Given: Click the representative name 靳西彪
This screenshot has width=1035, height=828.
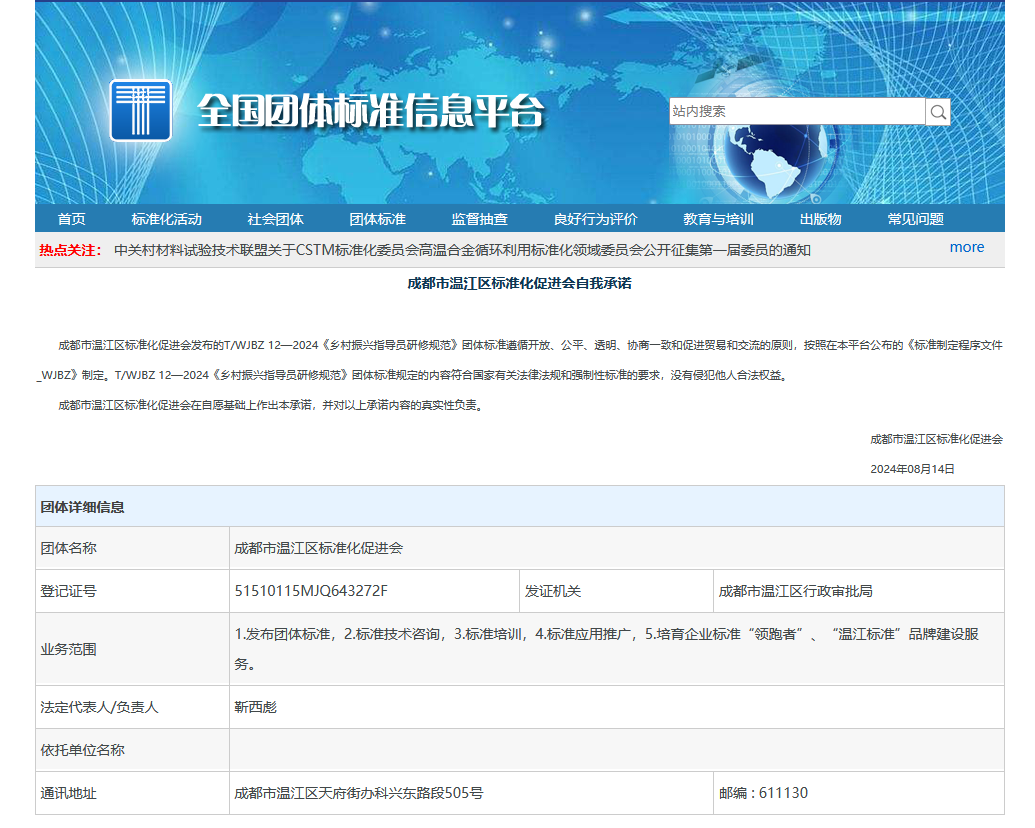Looking at the screenshot, I should 255,707.
